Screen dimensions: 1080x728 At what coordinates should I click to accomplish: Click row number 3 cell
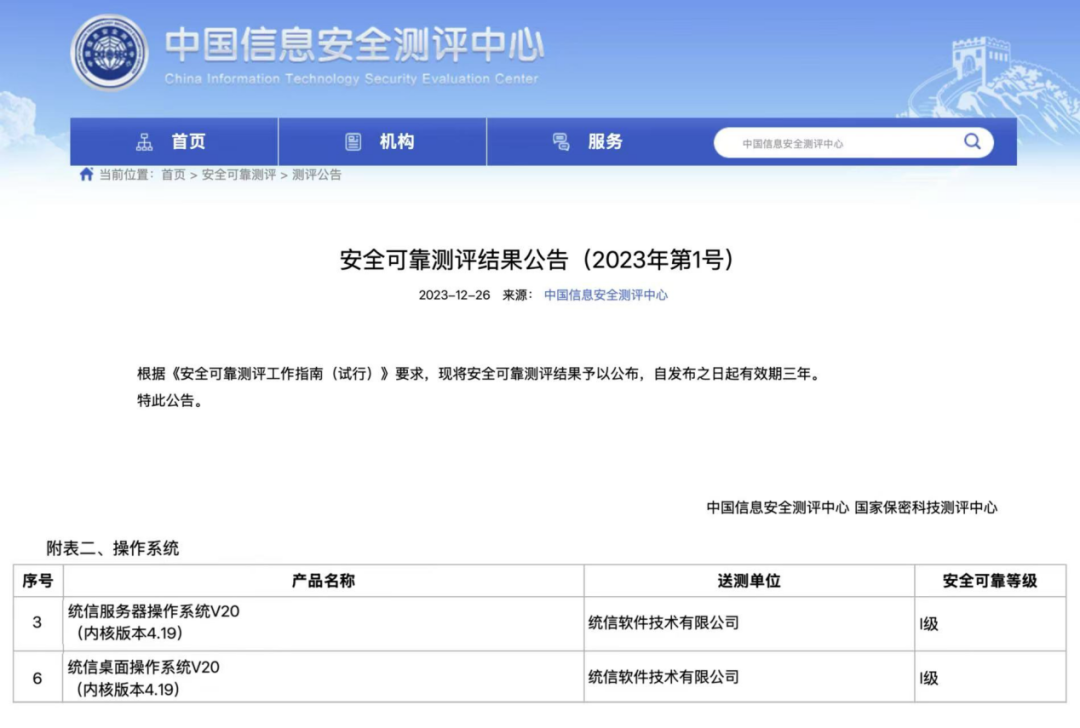point(38,623)
